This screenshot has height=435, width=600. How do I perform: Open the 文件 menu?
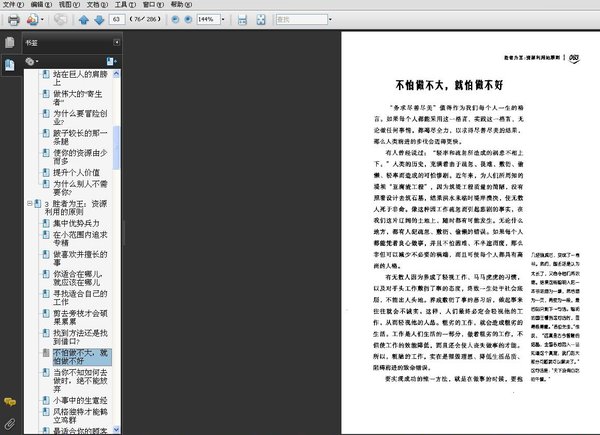[10, 5]
